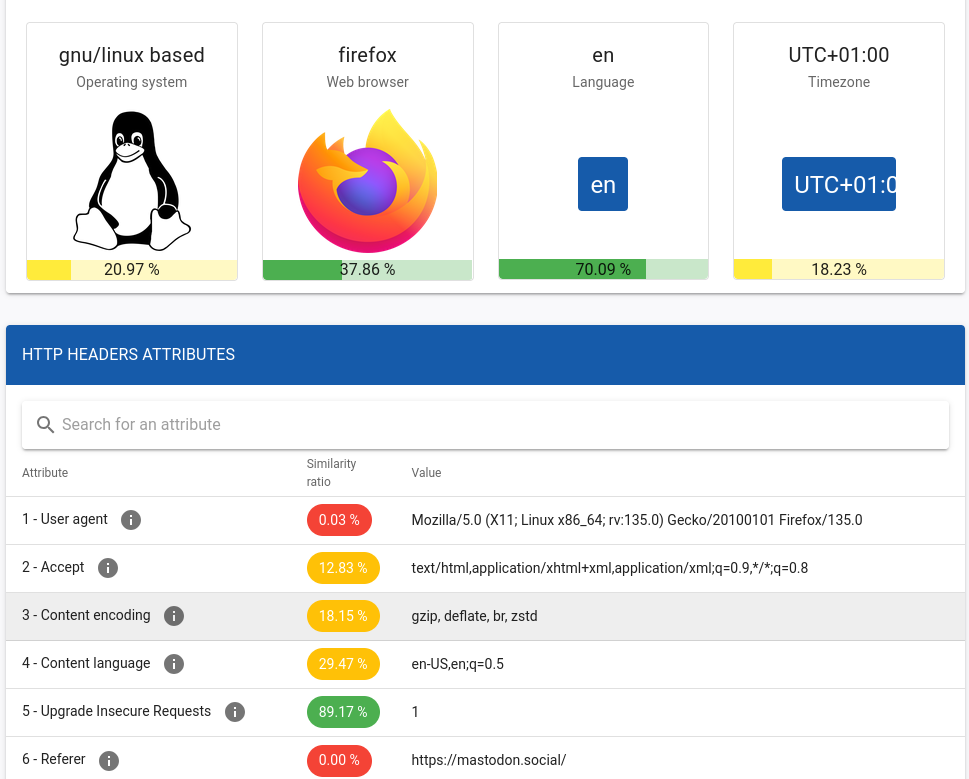
Task: Click the Upgrade Insecure Requests info icon
Action: tap(235, 712)
